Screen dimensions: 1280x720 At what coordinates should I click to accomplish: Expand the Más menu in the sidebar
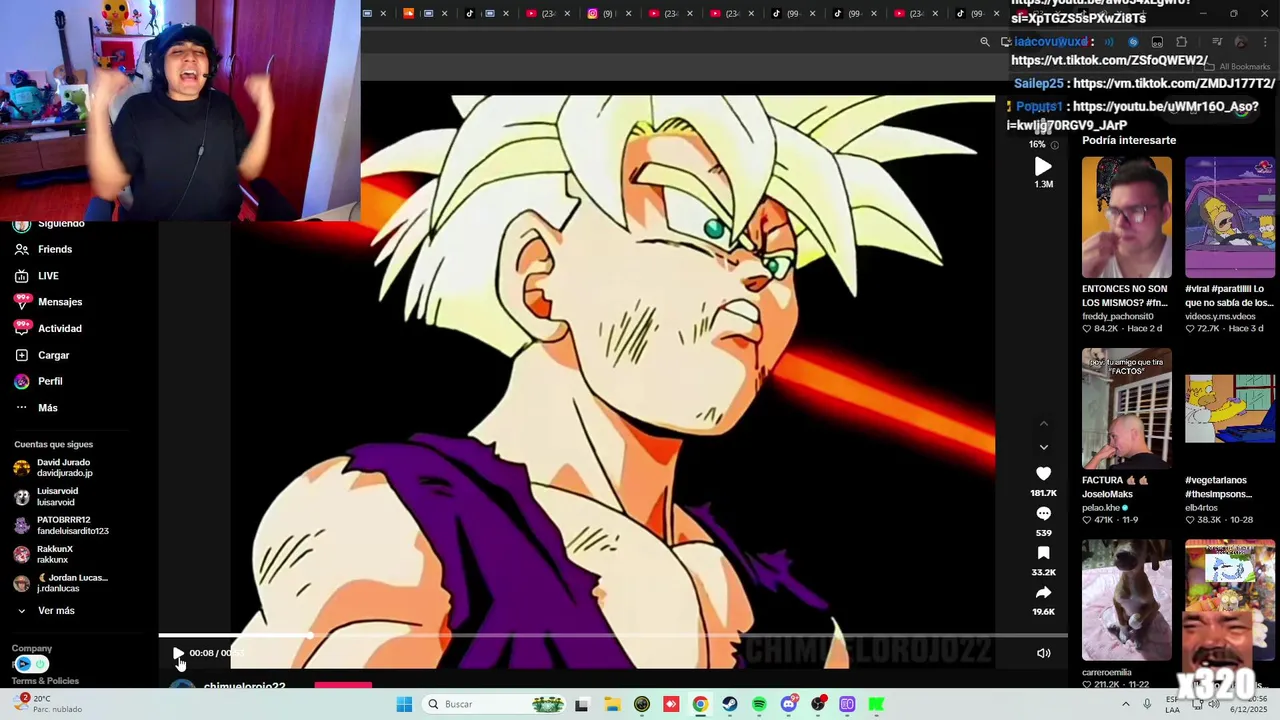pos(47,408)
